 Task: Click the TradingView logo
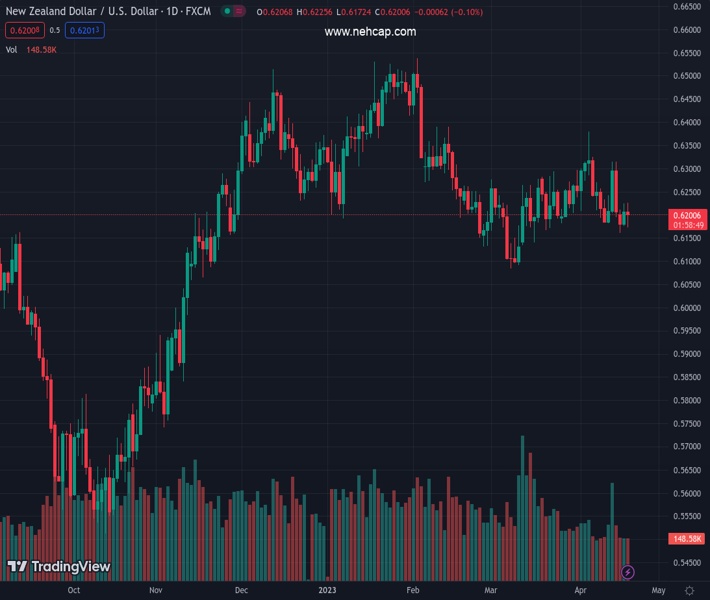coord(58,567)
